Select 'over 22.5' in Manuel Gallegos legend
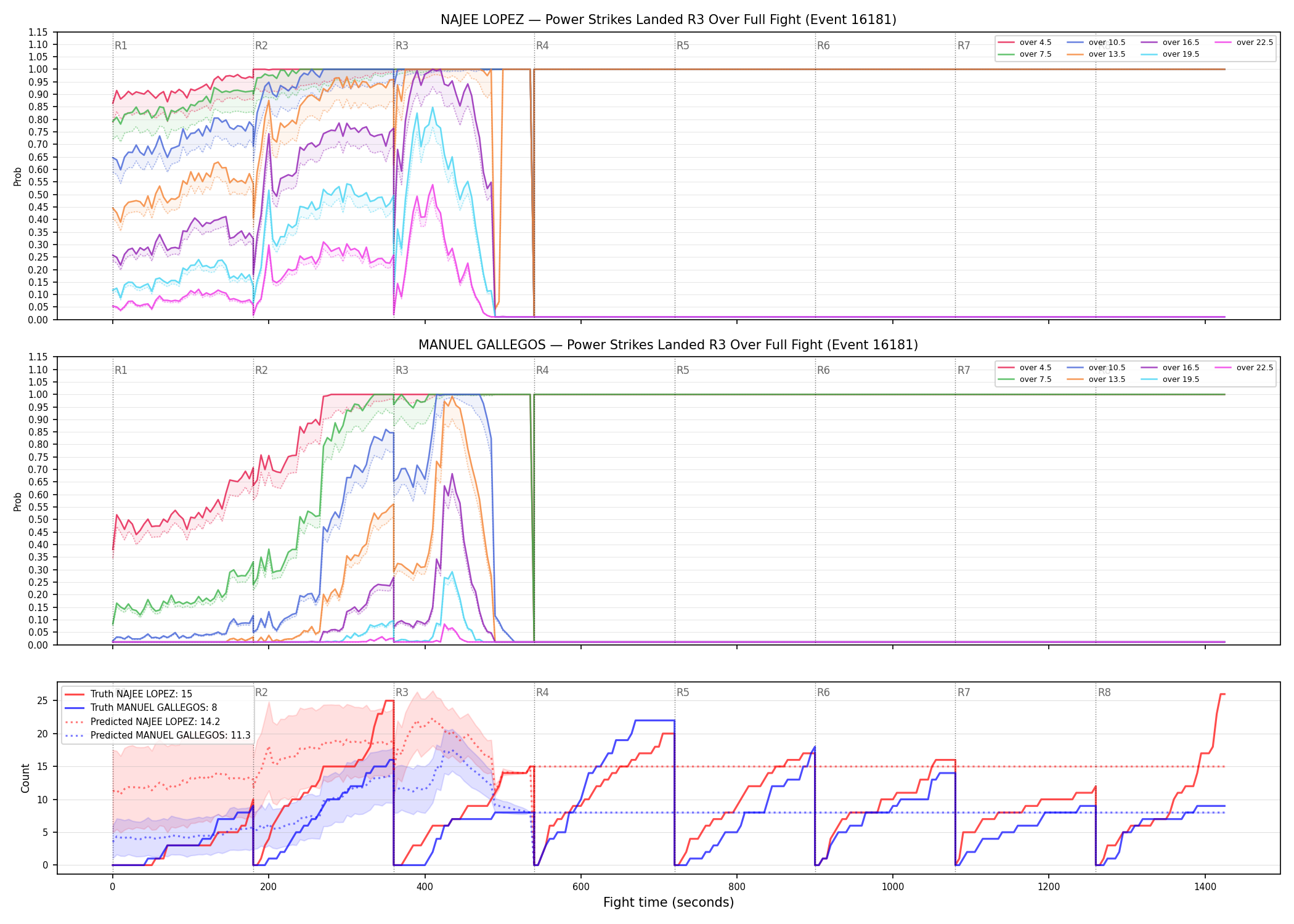Image resolution: width=1294 pixels, height=924 pixels. [1244, 368]
